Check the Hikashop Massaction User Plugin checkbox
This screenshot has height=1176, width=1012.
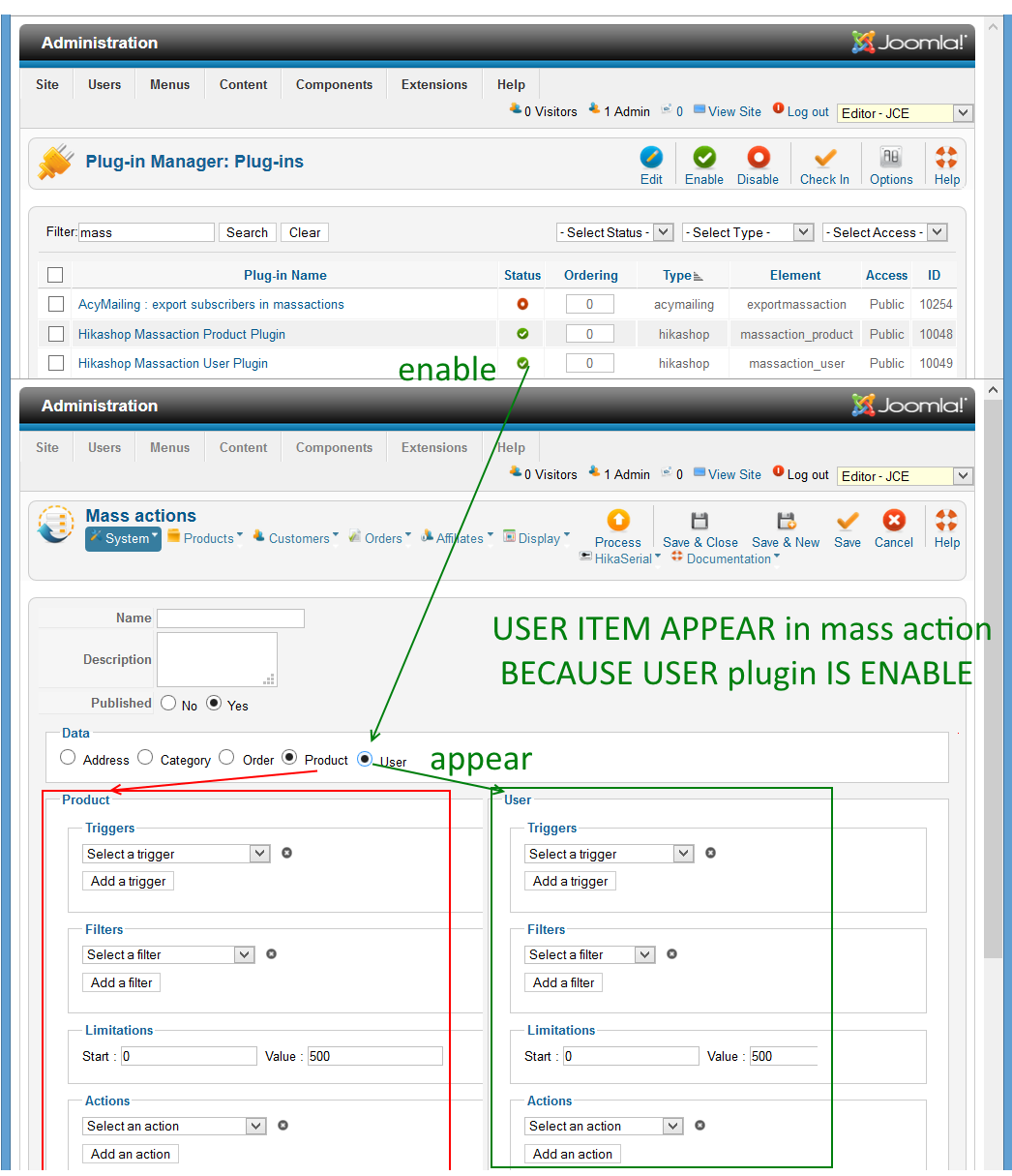56,363
